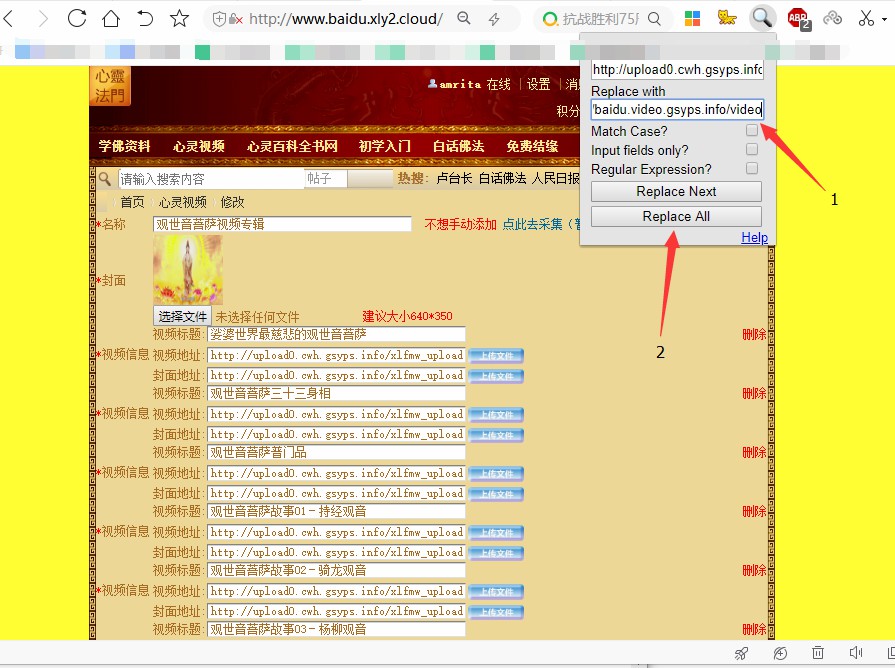Open the Help link in the replace popup
Screen dimensions: 895x668
click(754, 237)
